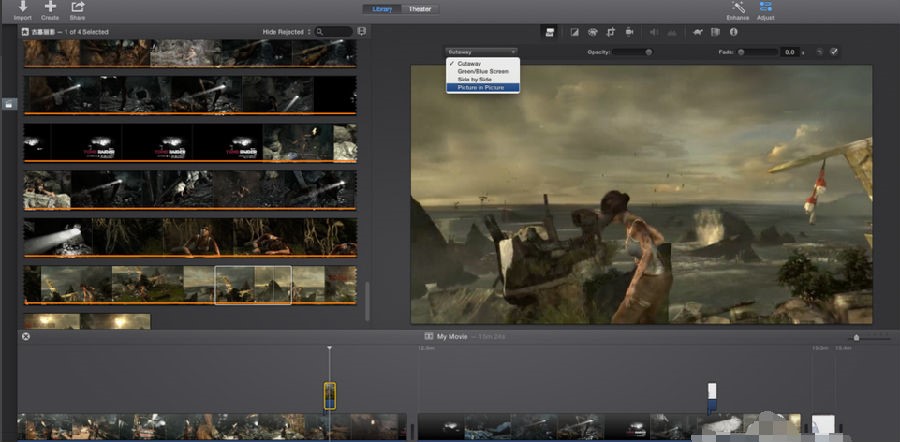The width and height of the screenshot is (900, 442).
Task: Click the reset overlay arrow icon
Action: point(820,52)
